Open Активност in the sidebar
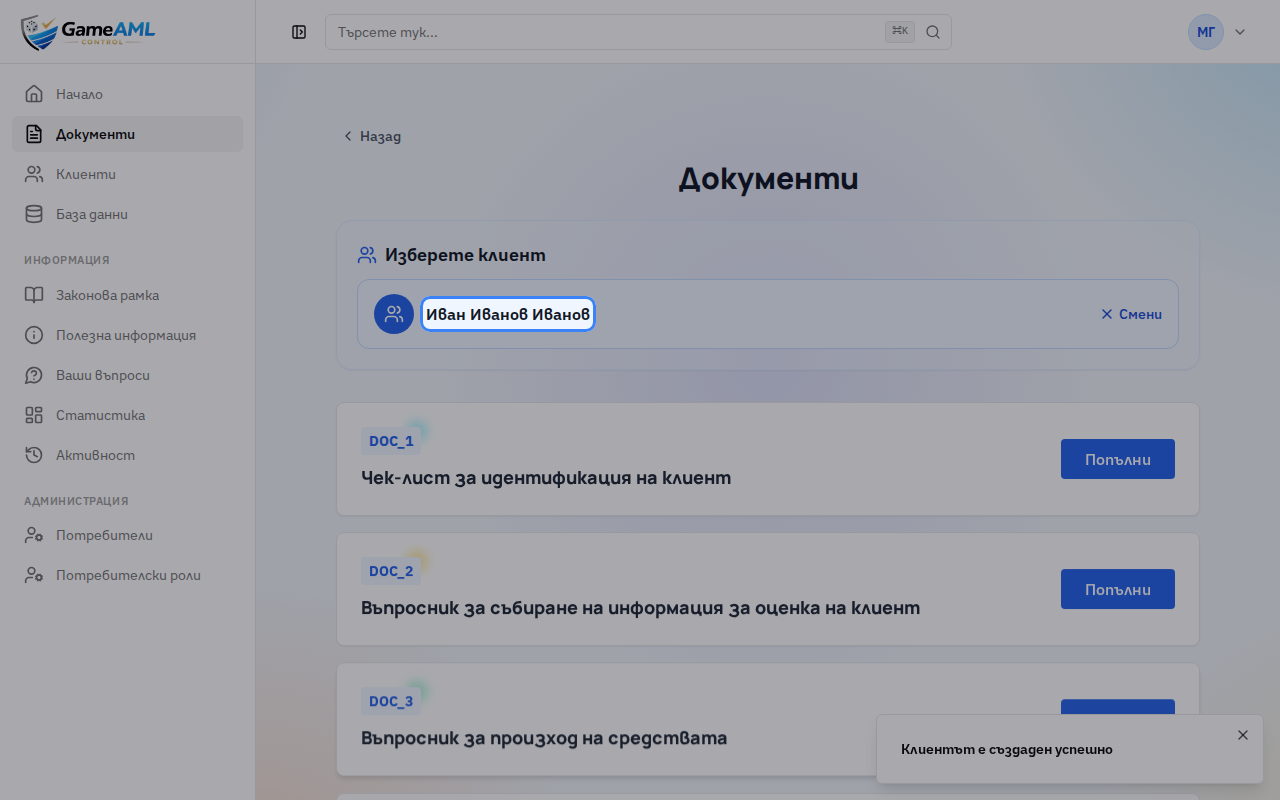The height and width of the screenshot is (800, 1280). pos(127,455)
